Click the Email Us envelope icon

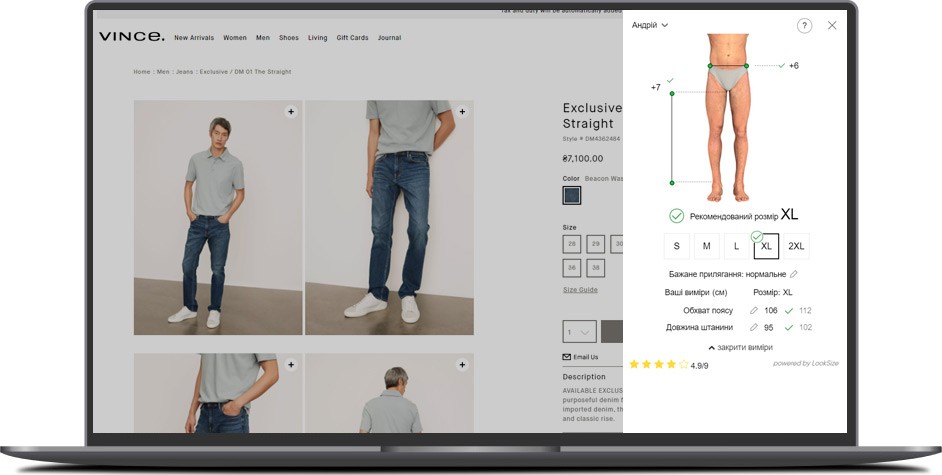pyautogui.click(x=566, y=357)
